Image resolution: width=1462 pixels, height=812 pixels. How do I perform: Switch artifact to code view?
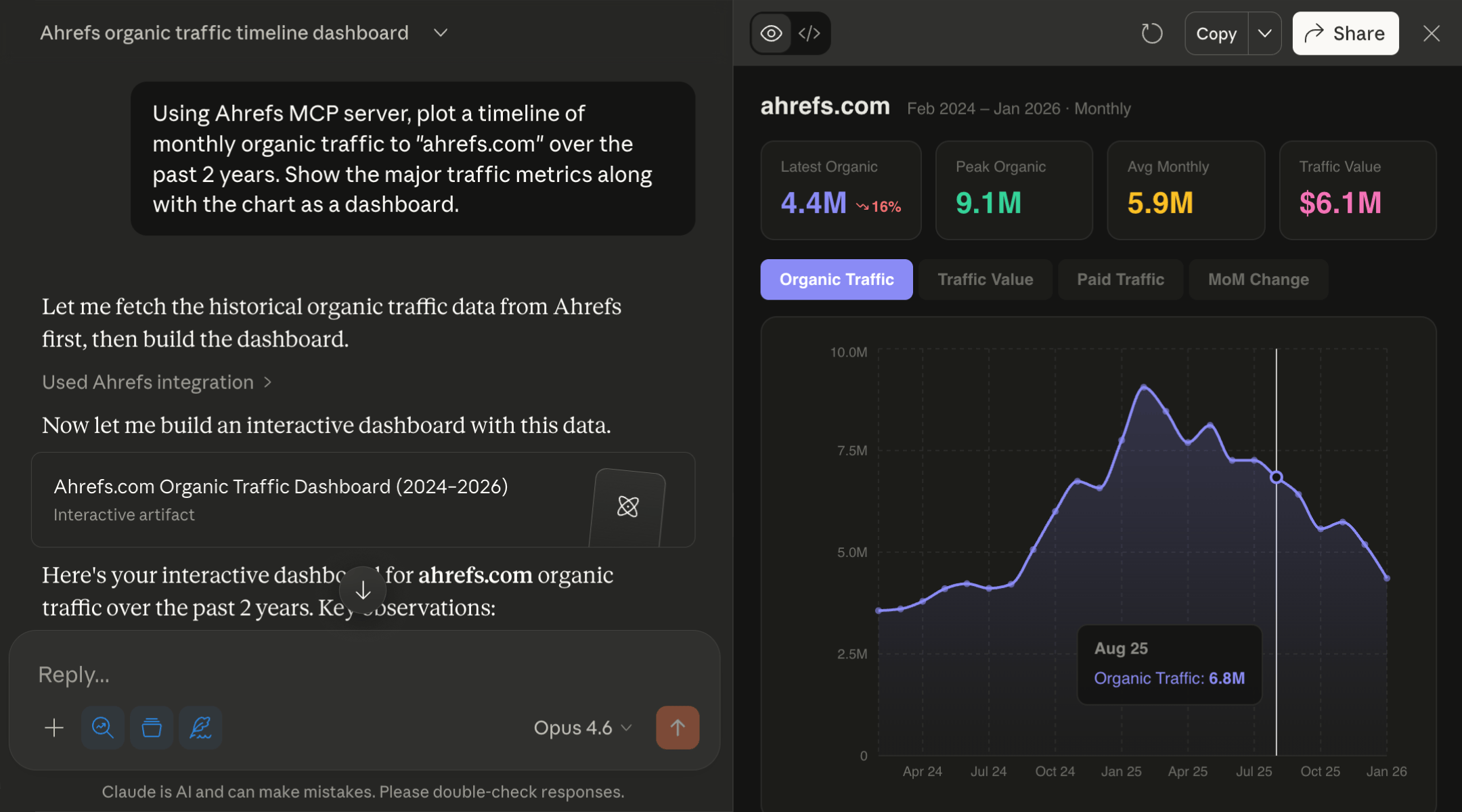(810, 33)
